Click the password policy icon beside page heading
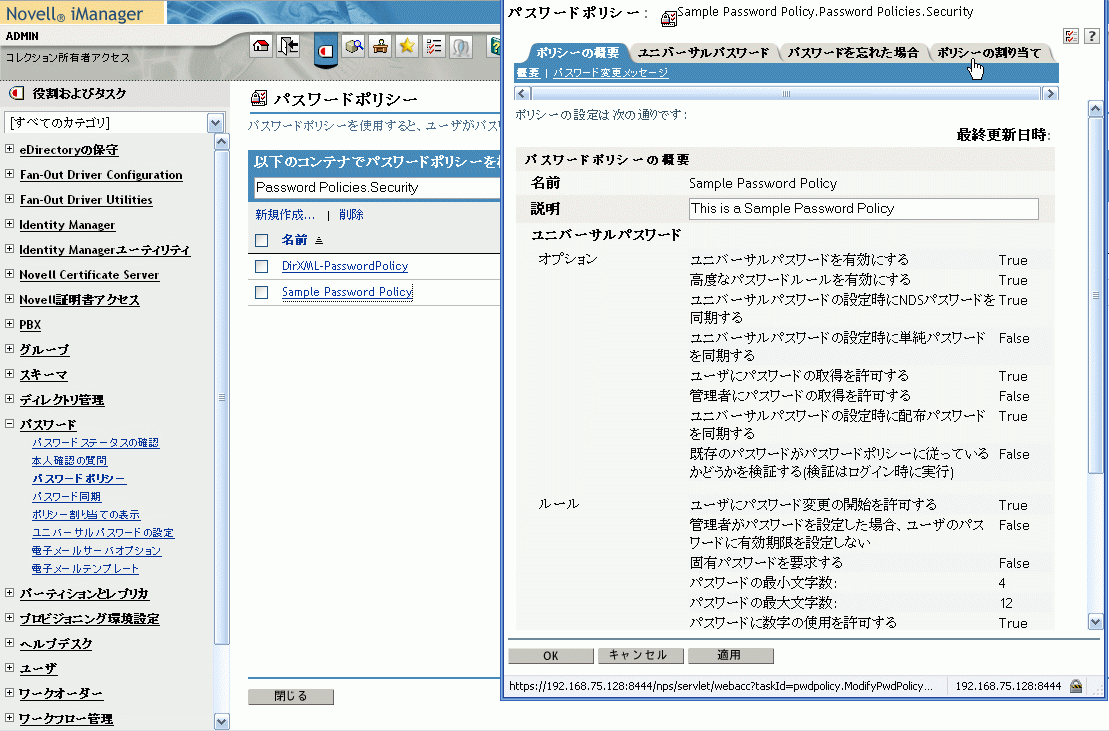Viewport: 1109px width, 731px height. click(x=259, y=98)
